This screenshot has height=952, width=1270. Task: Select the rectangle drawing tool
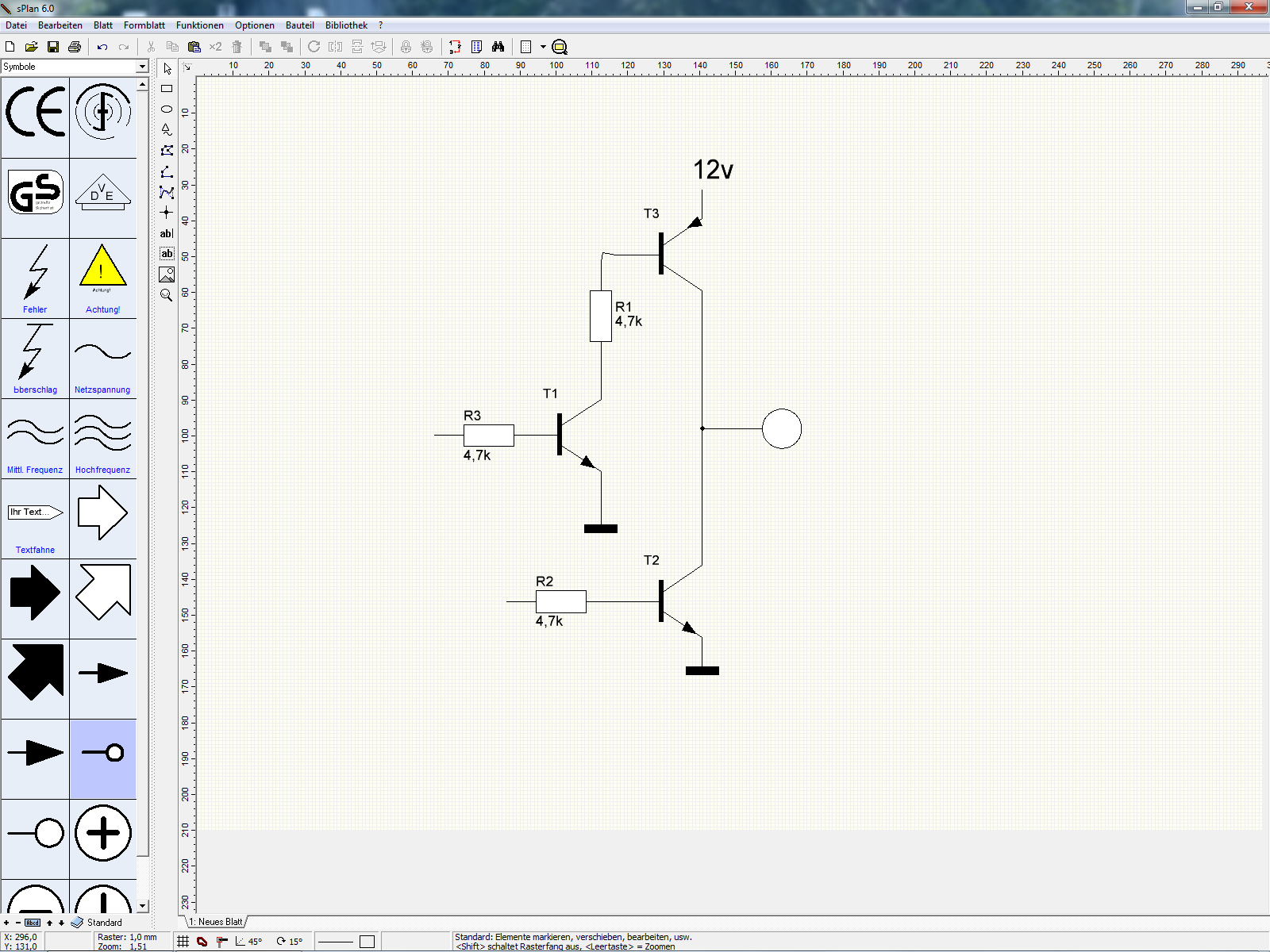click(x=167, y=89)
